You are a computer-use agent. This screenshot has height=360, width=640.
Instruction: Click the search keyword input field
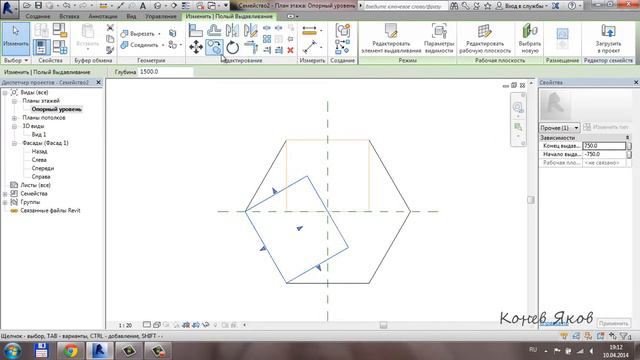click(405, 6)
